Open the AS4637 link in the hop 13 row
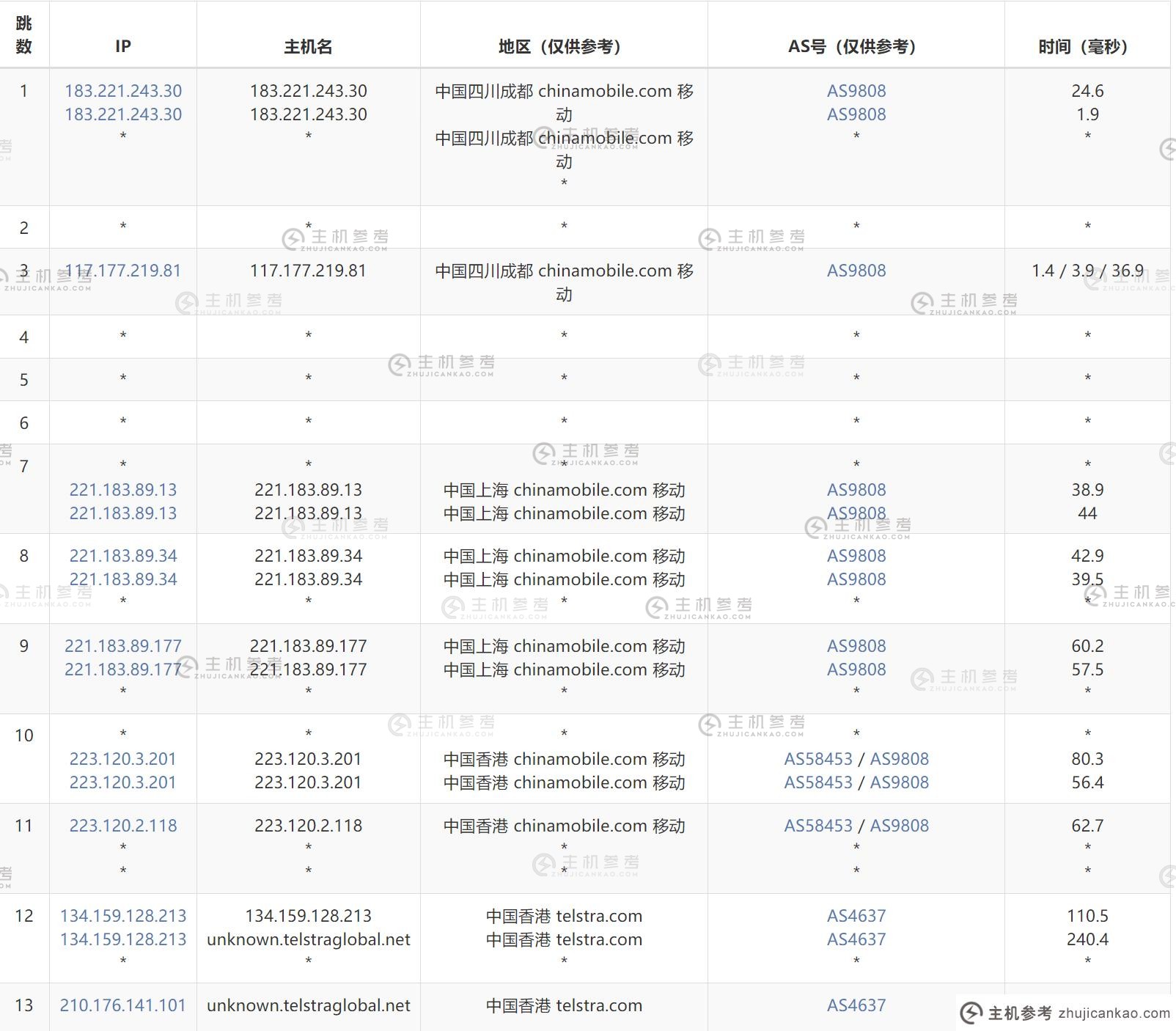 856,1005
